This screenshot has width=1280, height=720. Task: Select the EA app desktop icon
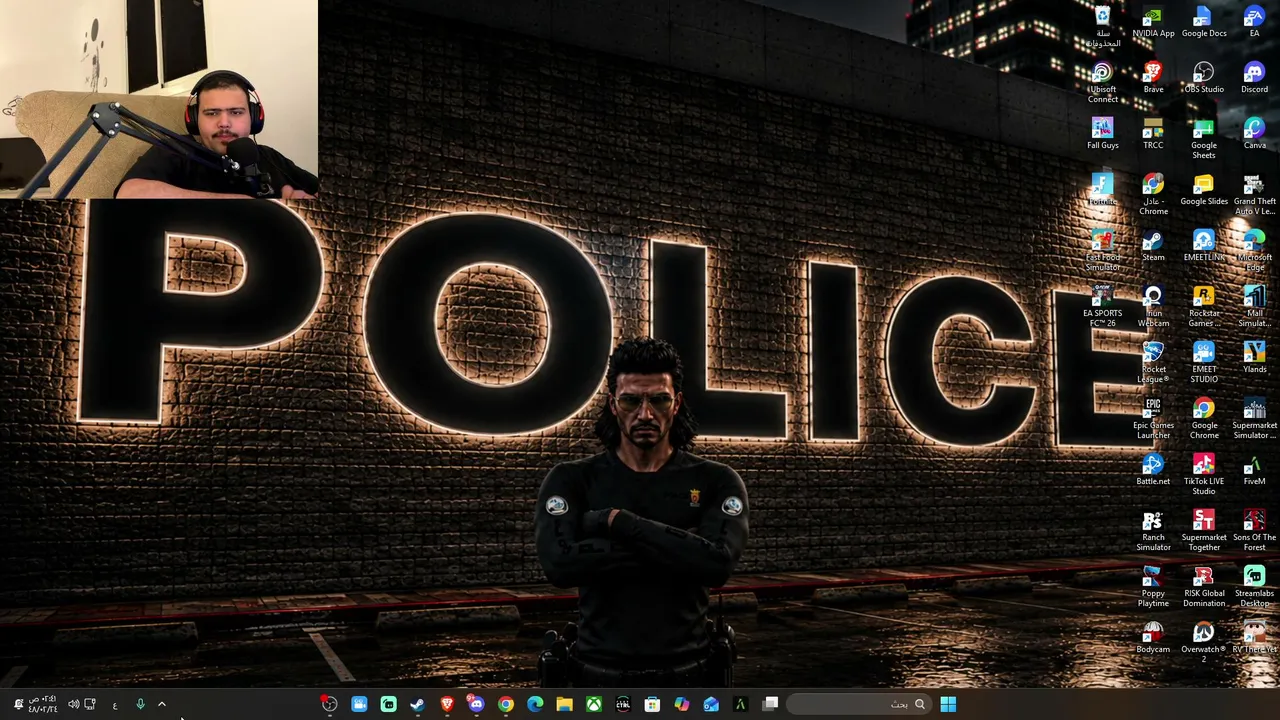click(1254, 22)
